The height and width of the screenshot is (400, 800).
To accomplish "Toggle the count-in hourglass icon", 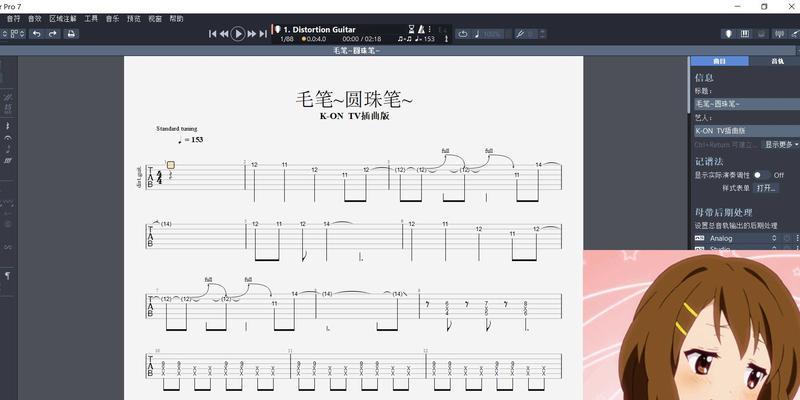I will point(412,29).
